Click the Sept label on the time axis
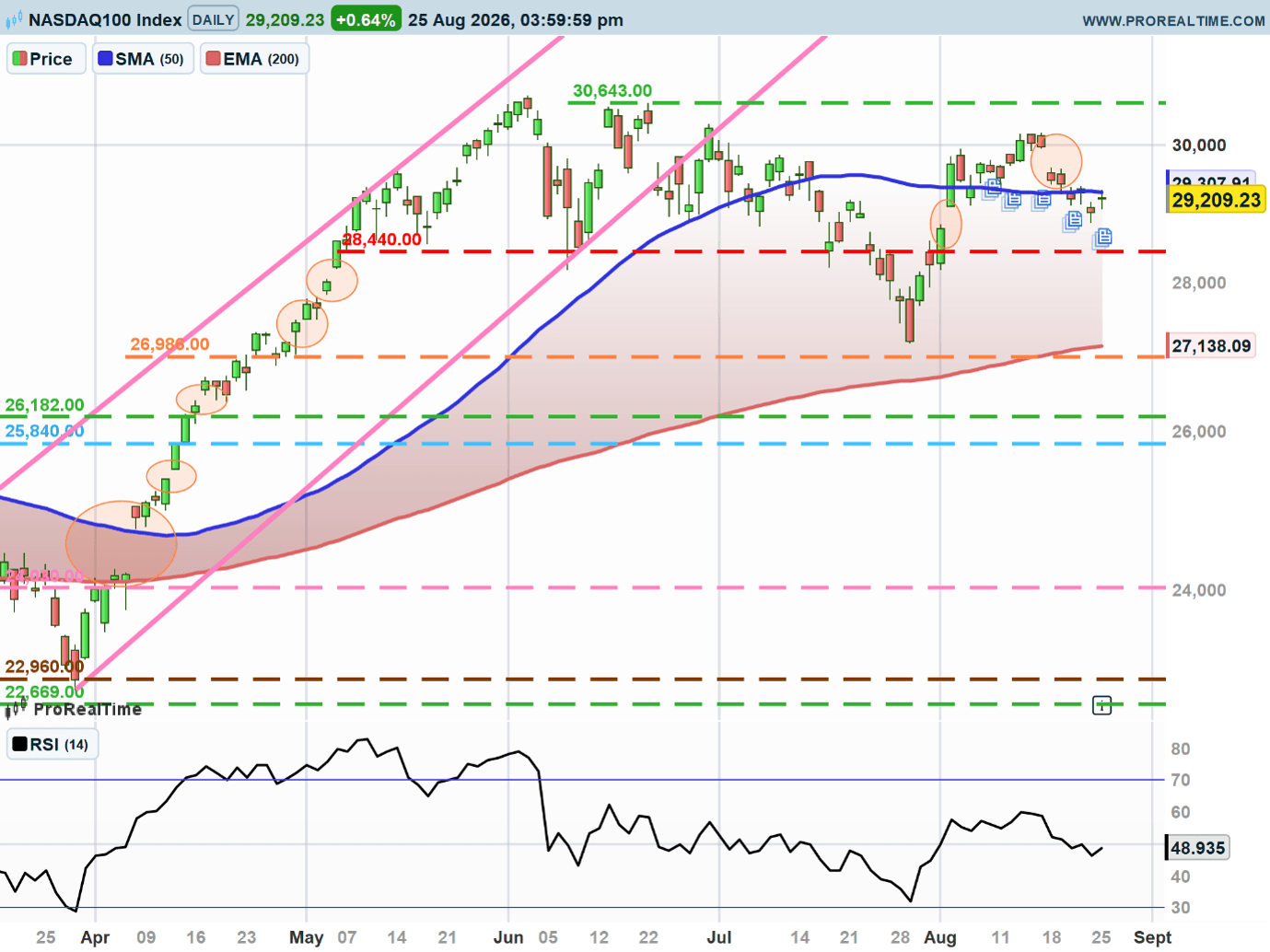Image resolution: width=1270 pixels, height=952 pixels. tap(1152, 937)
